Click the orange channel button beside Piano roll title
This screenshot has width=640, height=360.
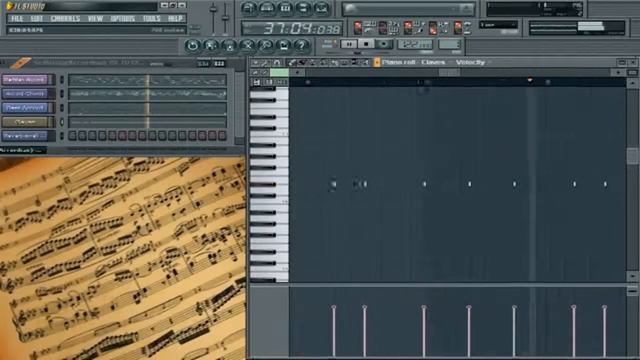377,62
